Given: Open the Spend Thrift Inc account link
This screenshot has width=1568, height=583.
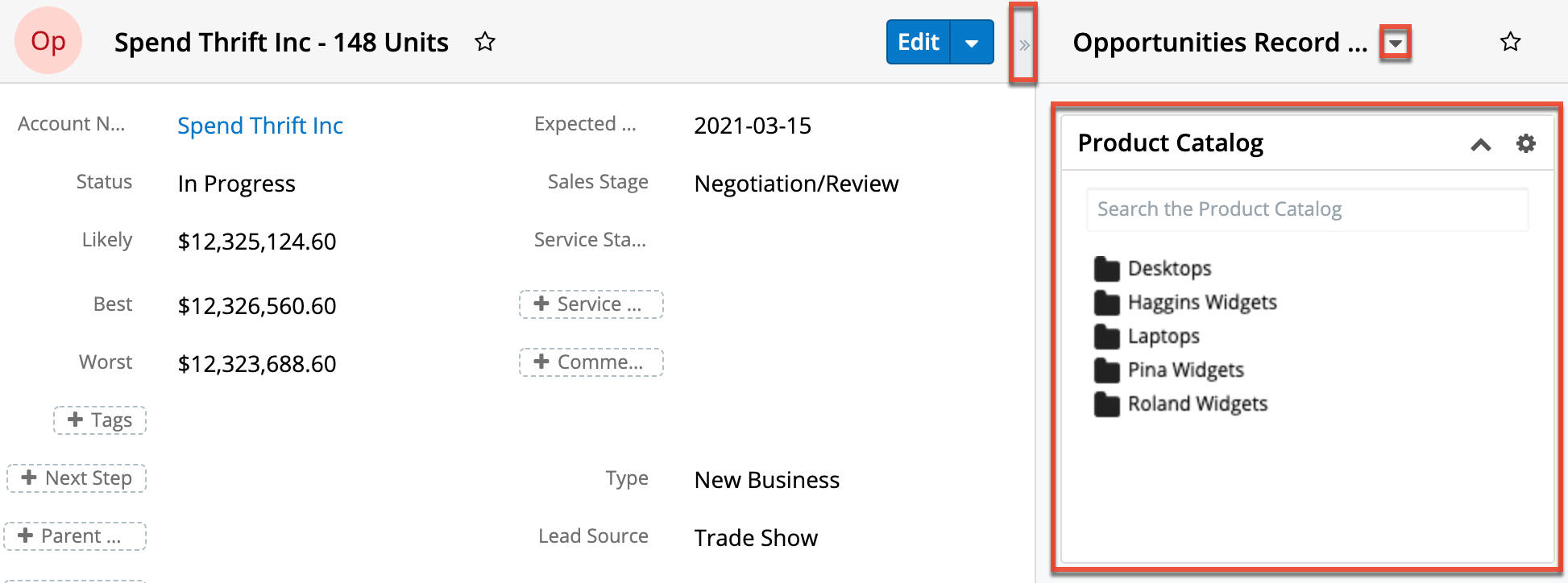Looking at the screenshot, I should (259, 126).
